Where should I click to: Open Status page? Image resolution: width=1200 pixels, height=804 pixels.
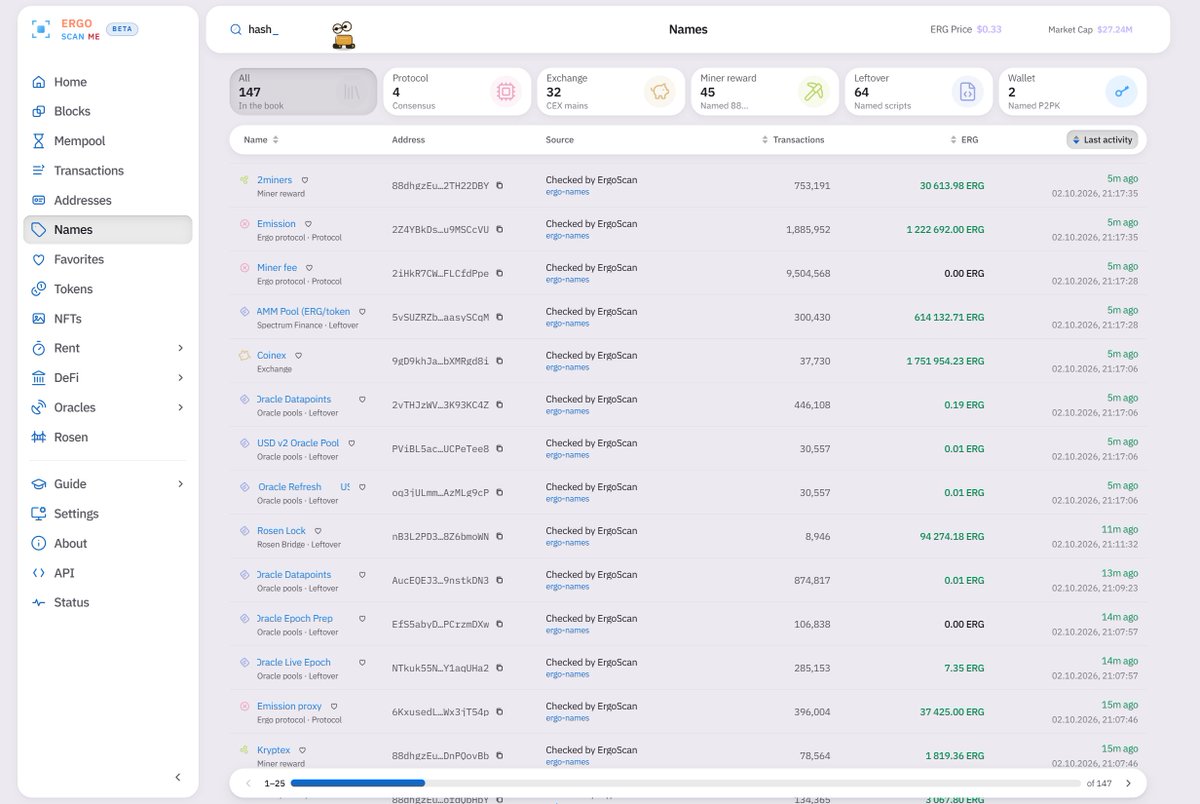point(108,602)
